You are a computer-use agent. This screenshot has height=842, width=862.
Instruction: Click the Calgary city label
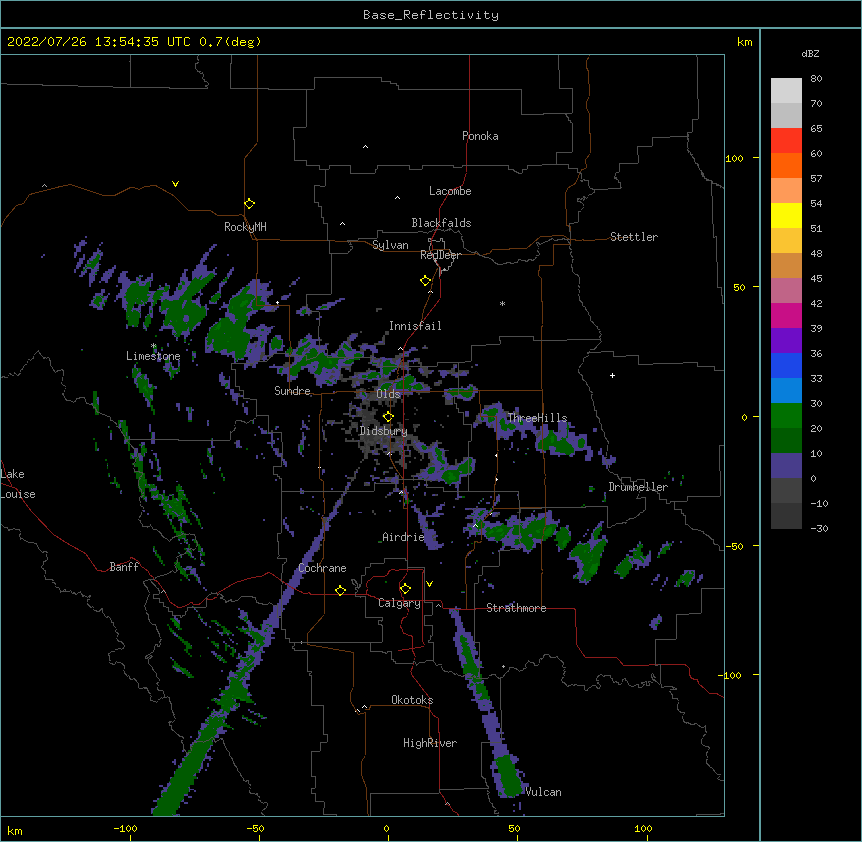point(399,603)
